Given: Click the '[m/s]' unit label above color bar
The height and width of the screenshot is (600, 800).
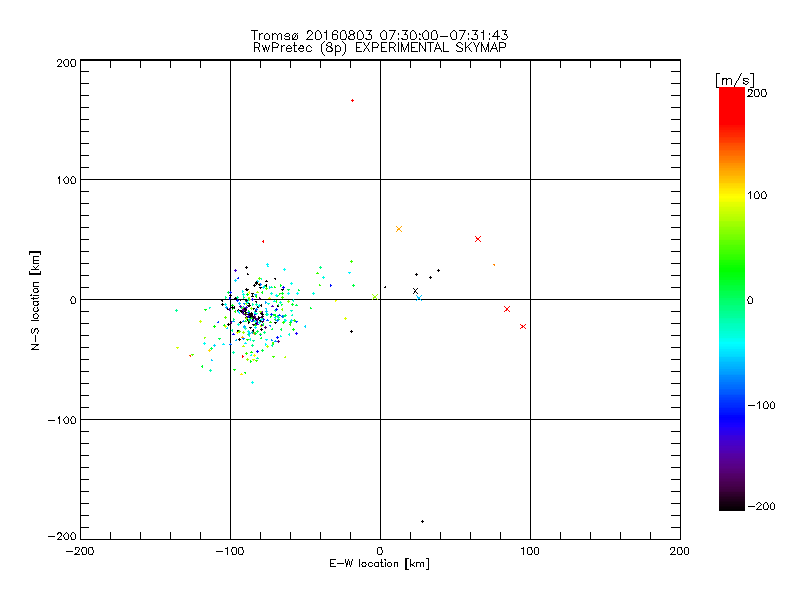Looking at the screenshot, I should [x=735, y=80].
